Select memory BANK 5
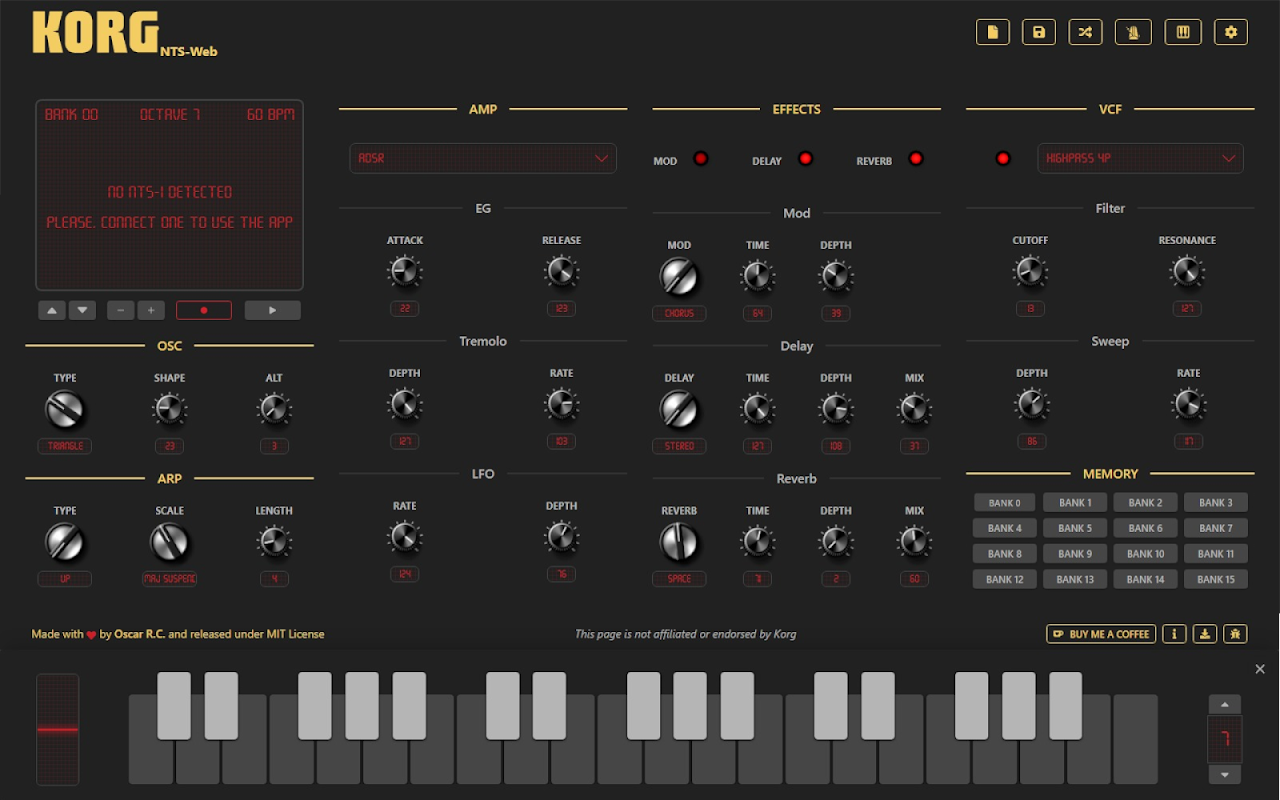Image resolution: width=1280 pixels, height=800 pixels. point(1075,528)
